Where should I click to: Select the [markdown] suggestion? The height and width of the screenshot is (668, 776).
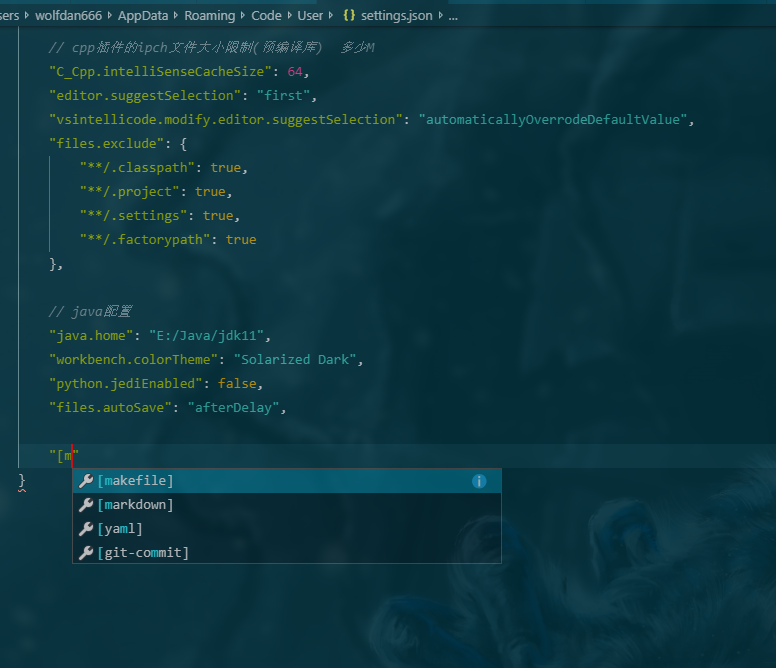coord(287,505)
